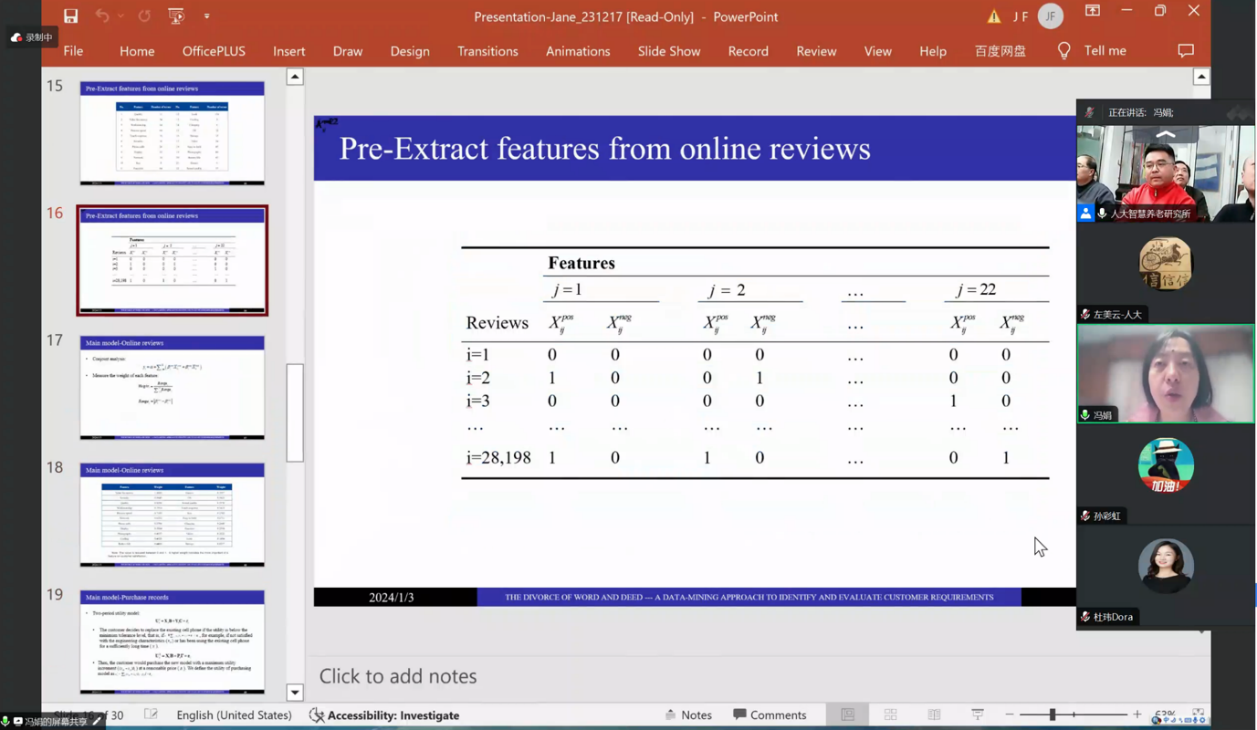
Task: Click the Normal view icon in status bar
Action: coord(847,715)
